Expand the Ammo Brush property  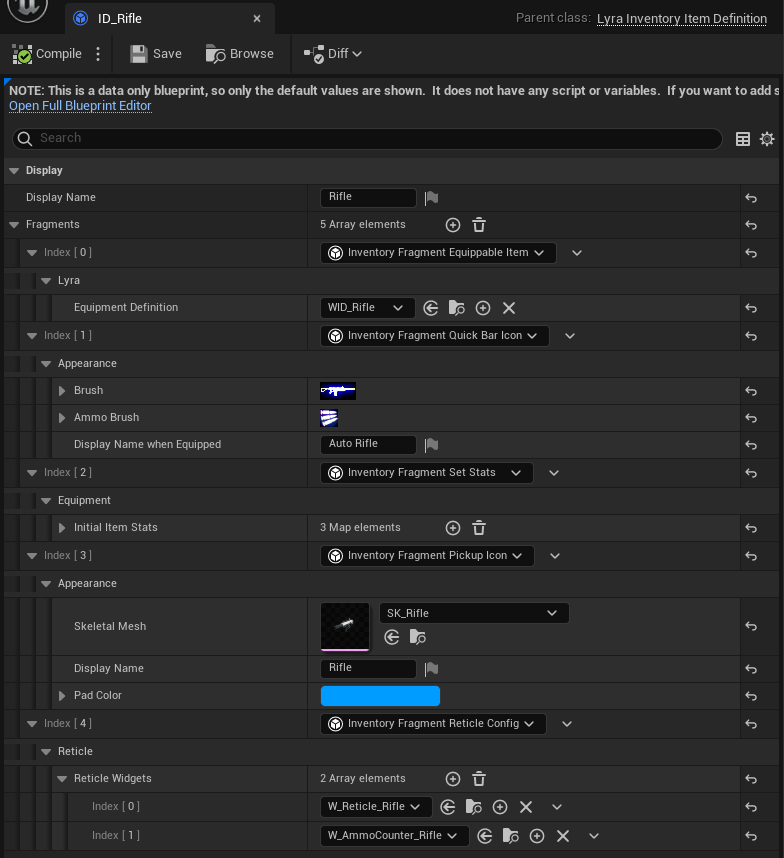coord(62,418)
